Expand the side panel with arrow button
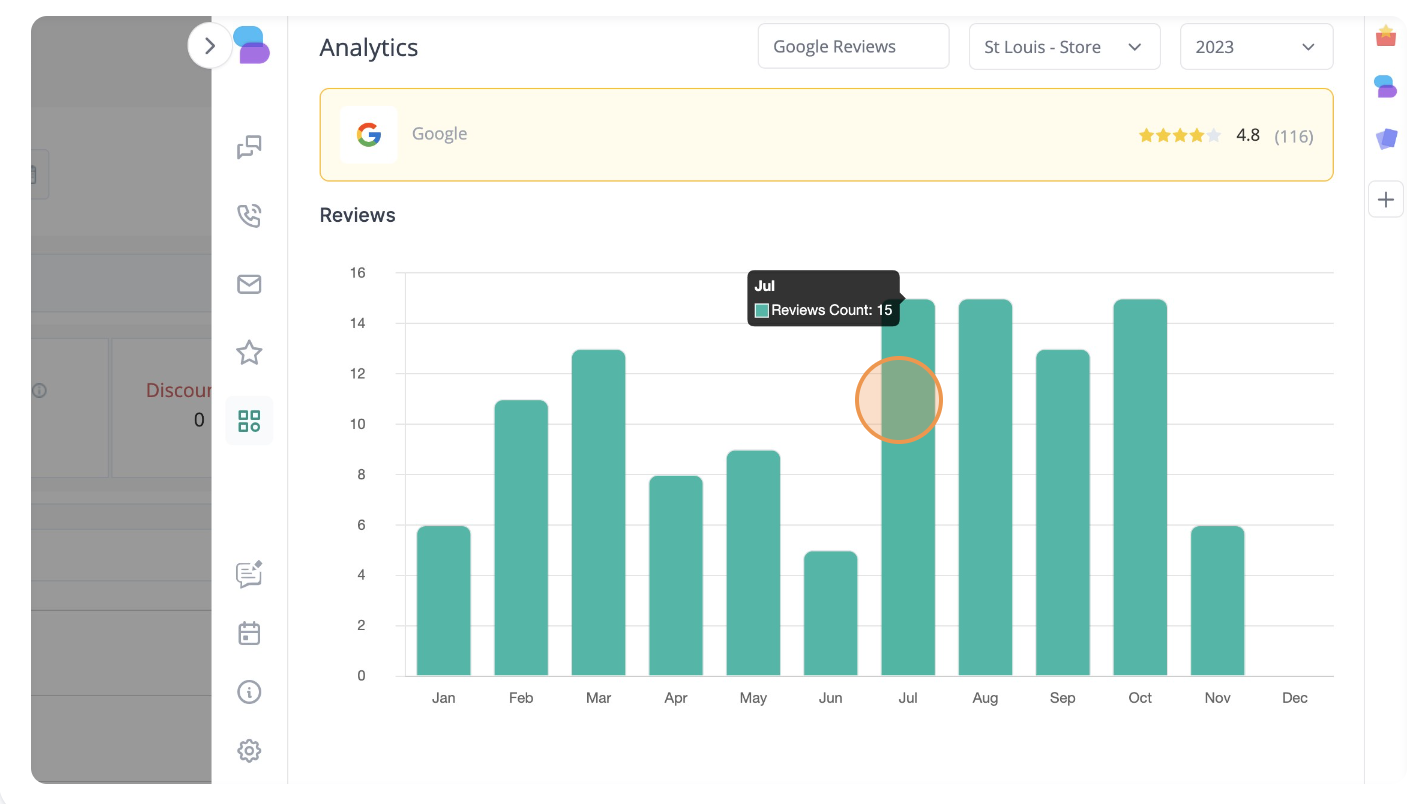The image size is (1428, 804). click(x=210, y=46)
